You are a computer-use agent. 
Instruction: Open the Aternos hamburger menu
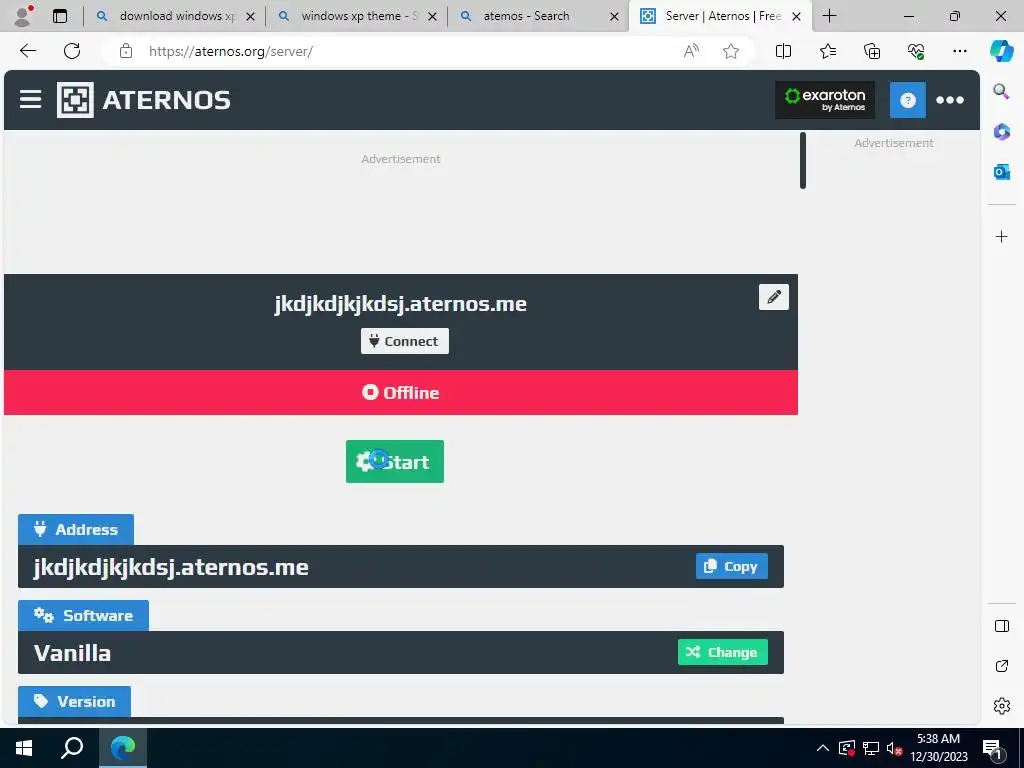30,100
